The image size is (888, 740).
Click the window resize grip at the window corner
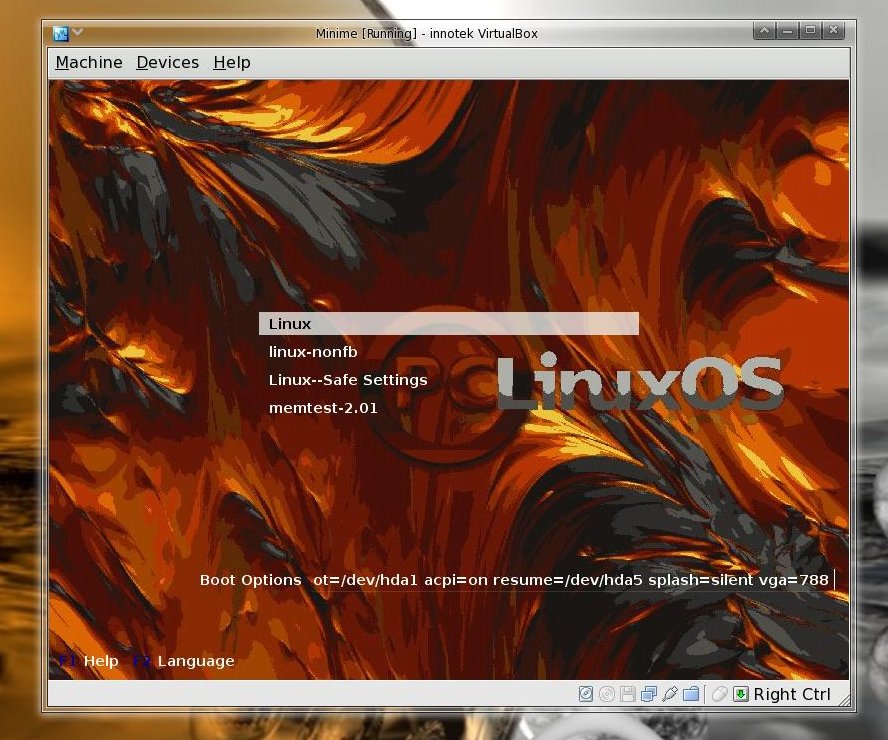click(844, 701)
